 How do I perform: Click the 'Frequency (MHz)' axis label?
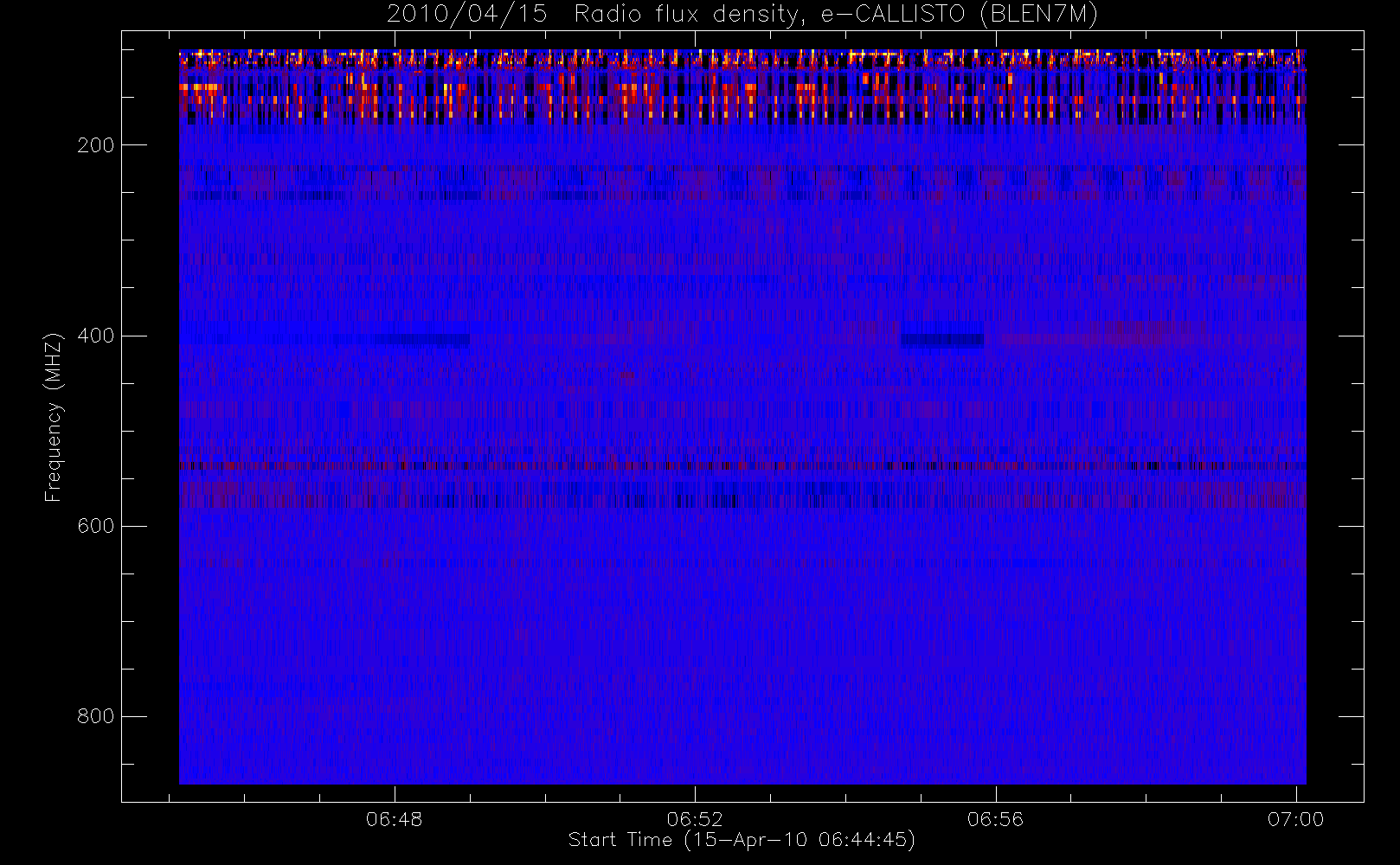point(54,417)
